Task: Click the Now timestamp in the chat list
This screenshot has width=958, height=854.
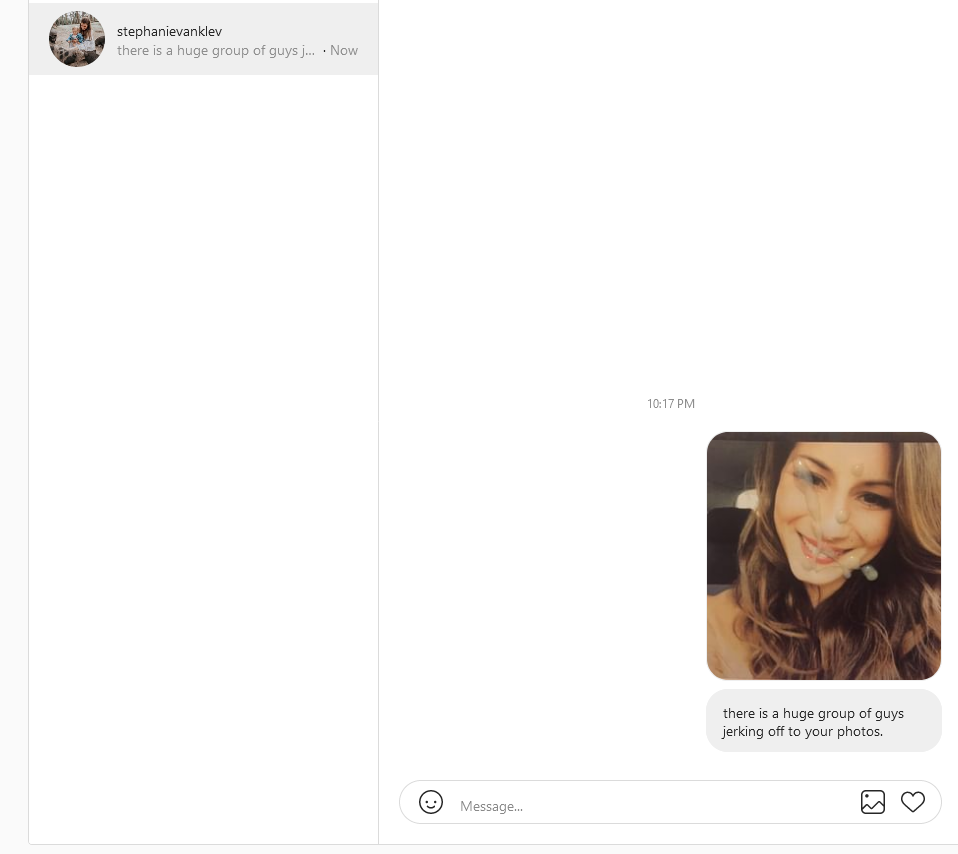Action: [344, 51]
